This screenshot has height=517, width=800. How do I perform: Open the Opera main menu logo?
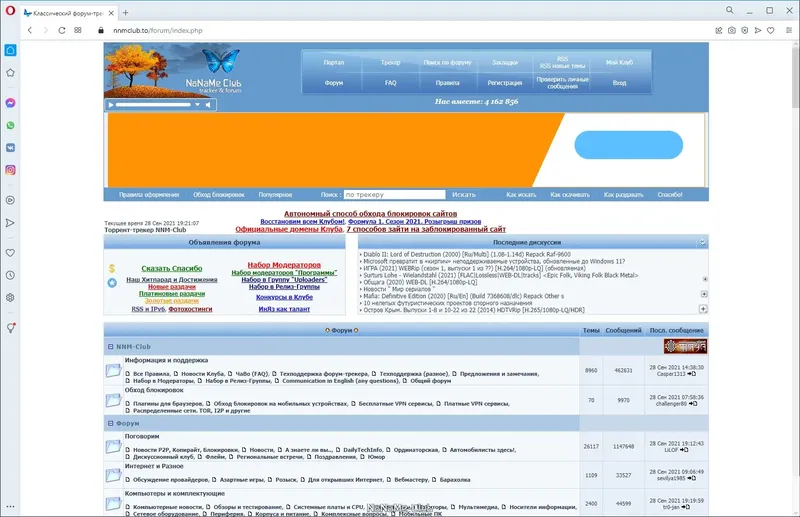click(x=10, y=11)
